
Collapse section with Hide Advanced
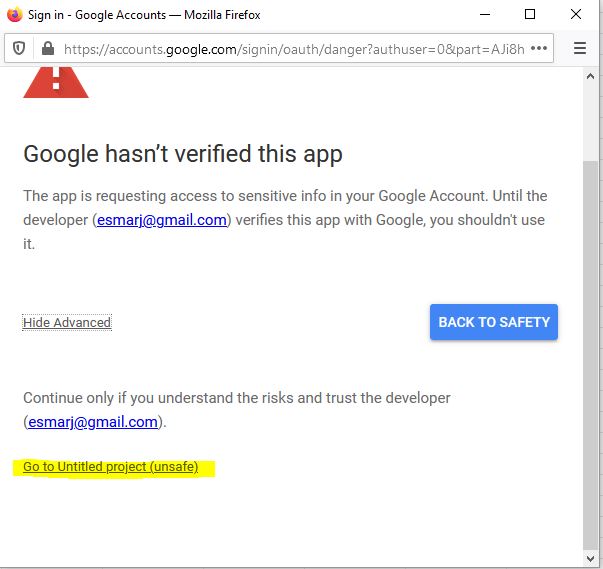point(67,322)
